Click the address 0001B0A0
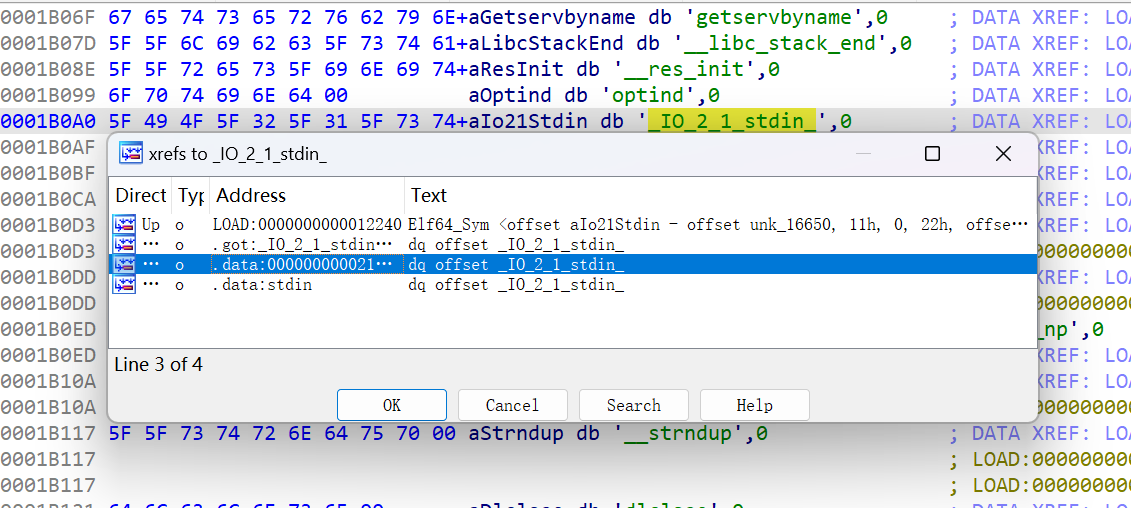Screen dimensions: 1131x508 click(48, 121)
